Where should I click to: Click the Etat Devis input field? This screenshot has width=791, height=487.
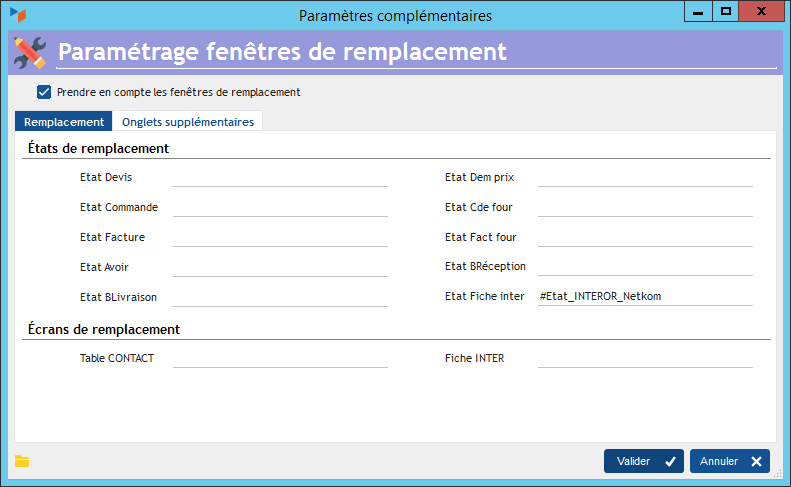(x=280, y=177)
